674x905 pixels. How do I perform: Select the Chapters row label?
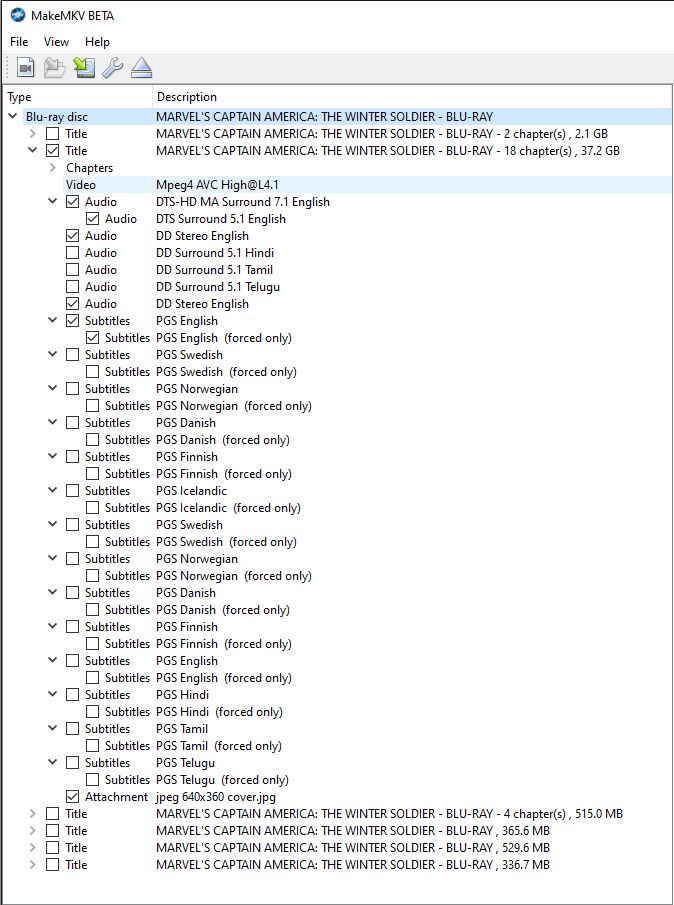click(x=89, y=168)
